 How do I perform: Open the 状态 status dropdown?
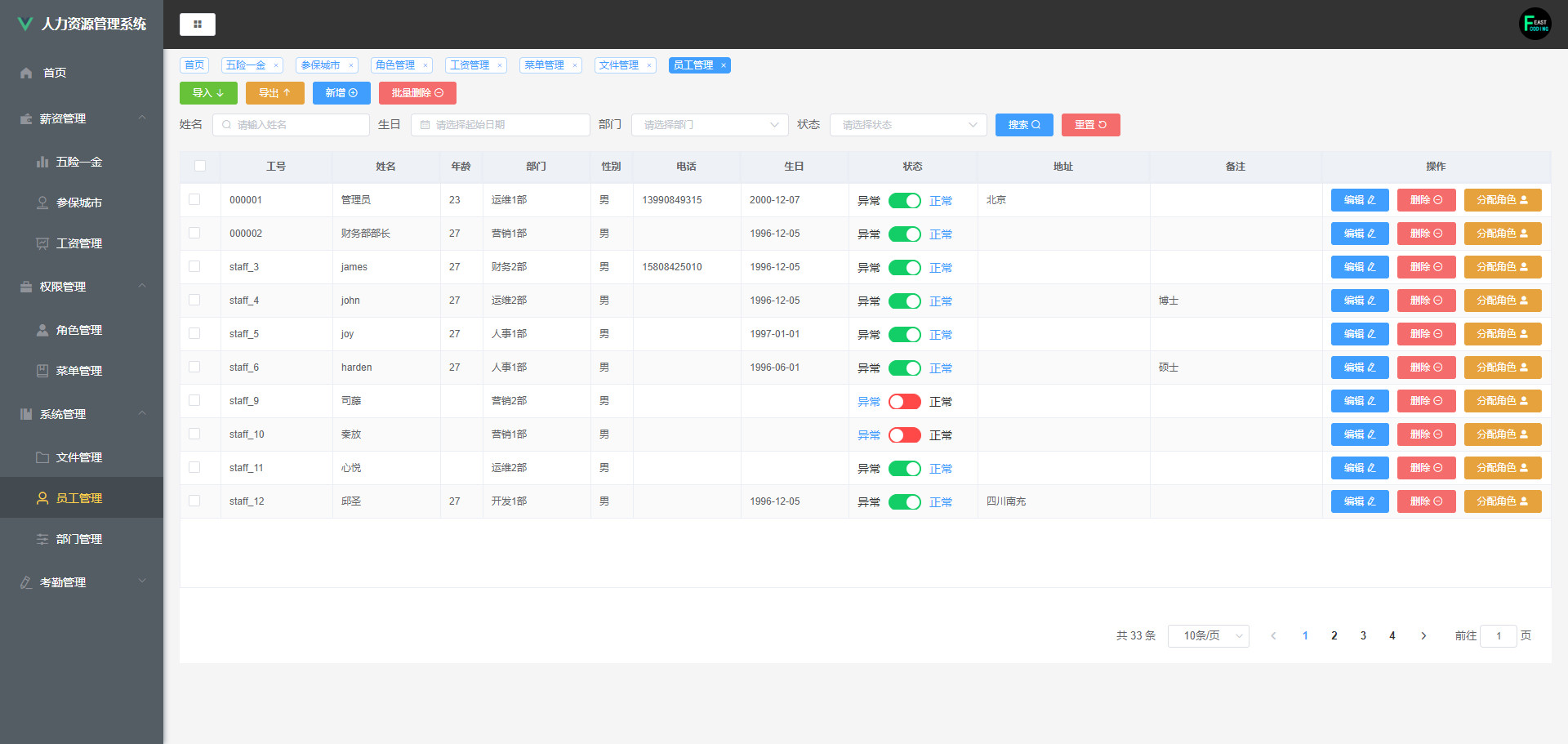(908, 125)
